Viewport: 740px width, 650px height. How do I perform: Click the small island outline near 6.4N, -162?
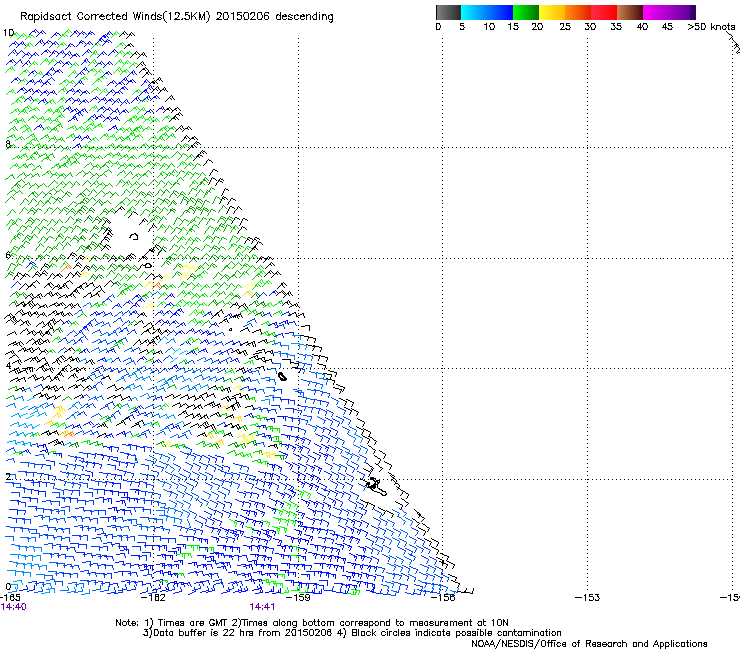pyautogui.click(x=134, y=236)
